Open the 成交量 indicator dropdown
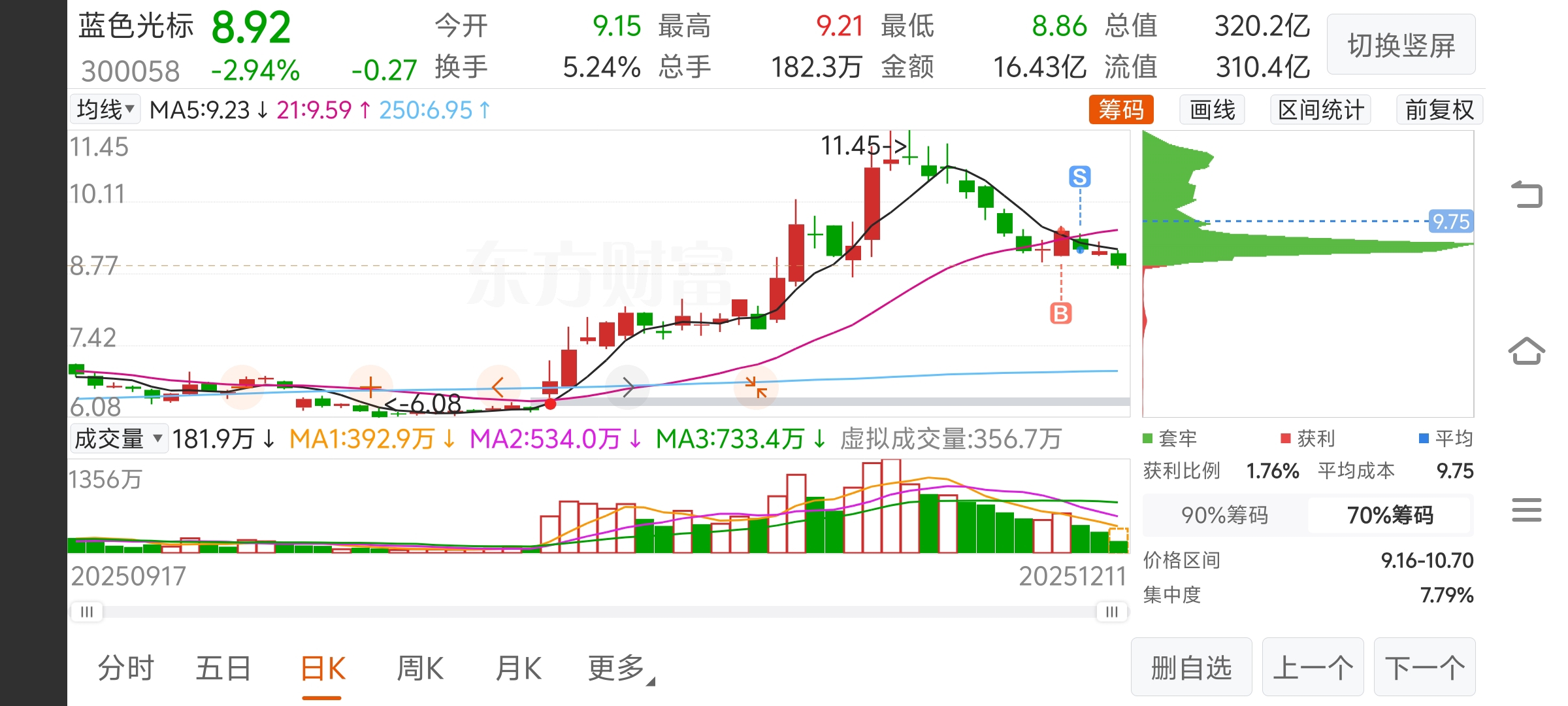The width and height of the screenshot is (1568, 706). coord(118,439)
